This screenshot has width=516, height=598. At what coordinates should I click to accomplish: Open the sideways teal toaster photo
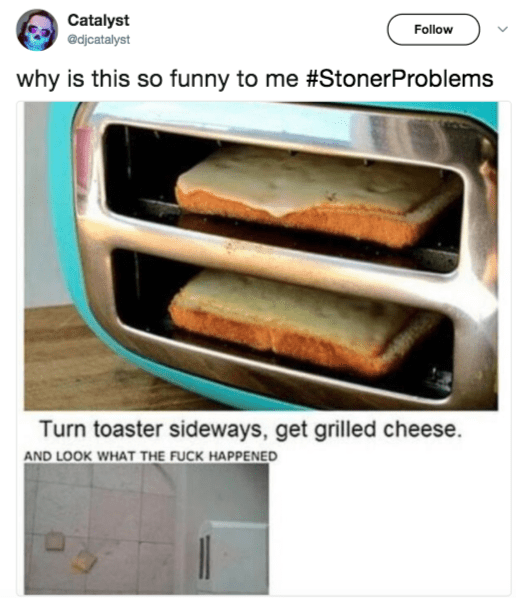coord(261,256)
